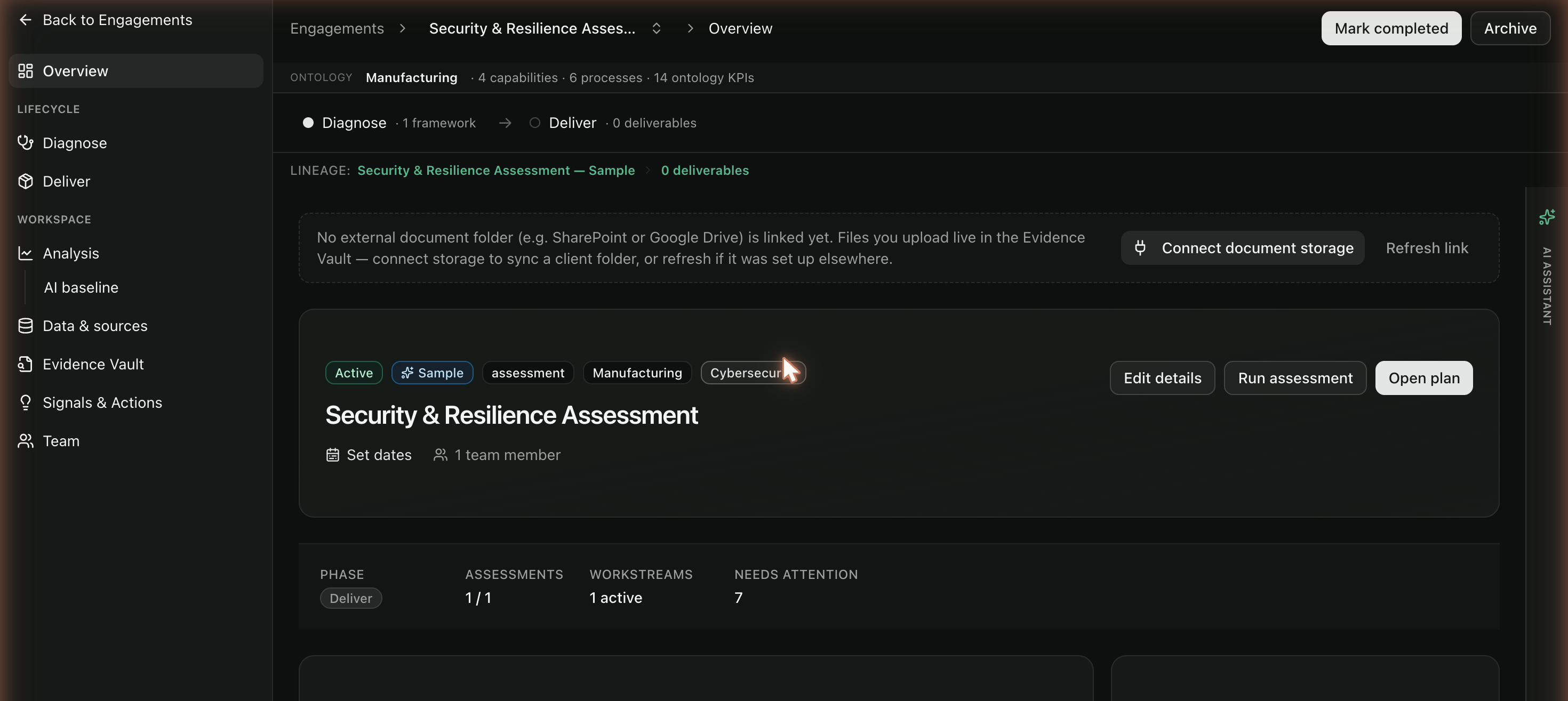This screenshot has width=1568, height=701.
Task: Click the Cybersecurity tag badge
Action: (x=753, y=373)
